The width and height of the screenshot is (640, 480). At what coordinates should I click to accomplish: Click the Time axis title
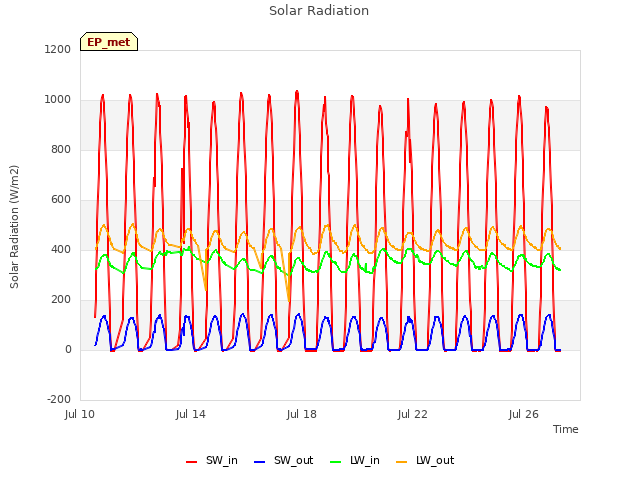pyautogui.click(x=566, y=429)
